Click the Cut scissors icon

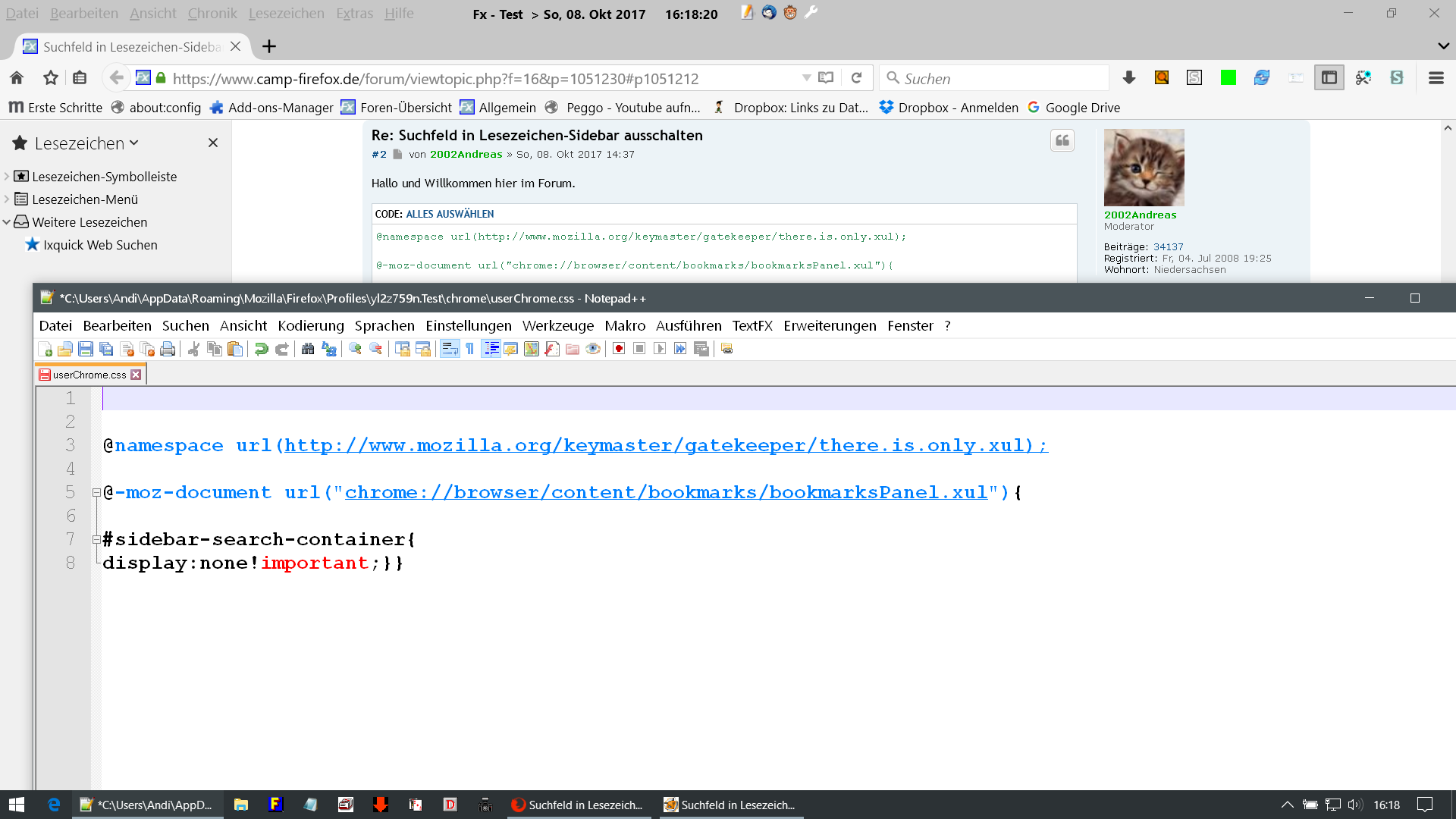point(194,349)
